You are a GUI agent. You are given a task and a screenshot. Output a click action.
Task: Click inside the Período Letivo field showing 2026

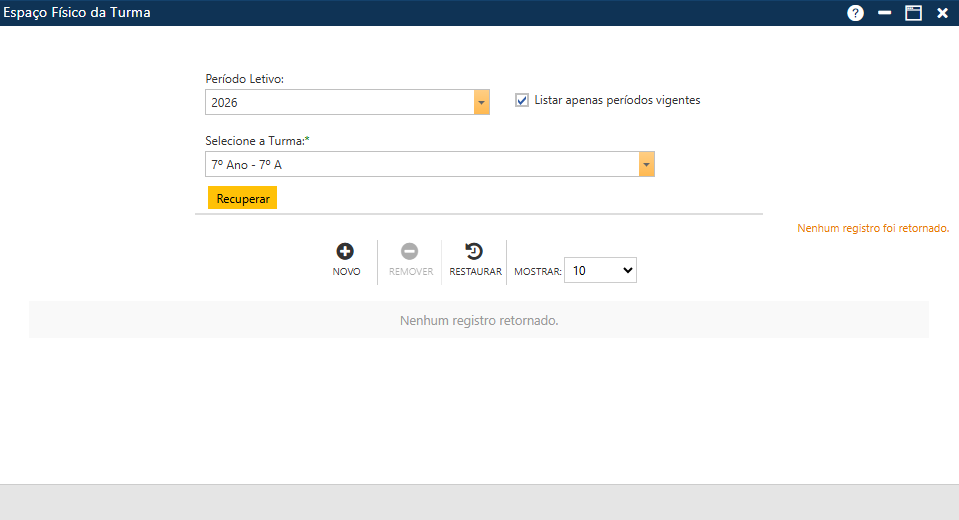339,103
